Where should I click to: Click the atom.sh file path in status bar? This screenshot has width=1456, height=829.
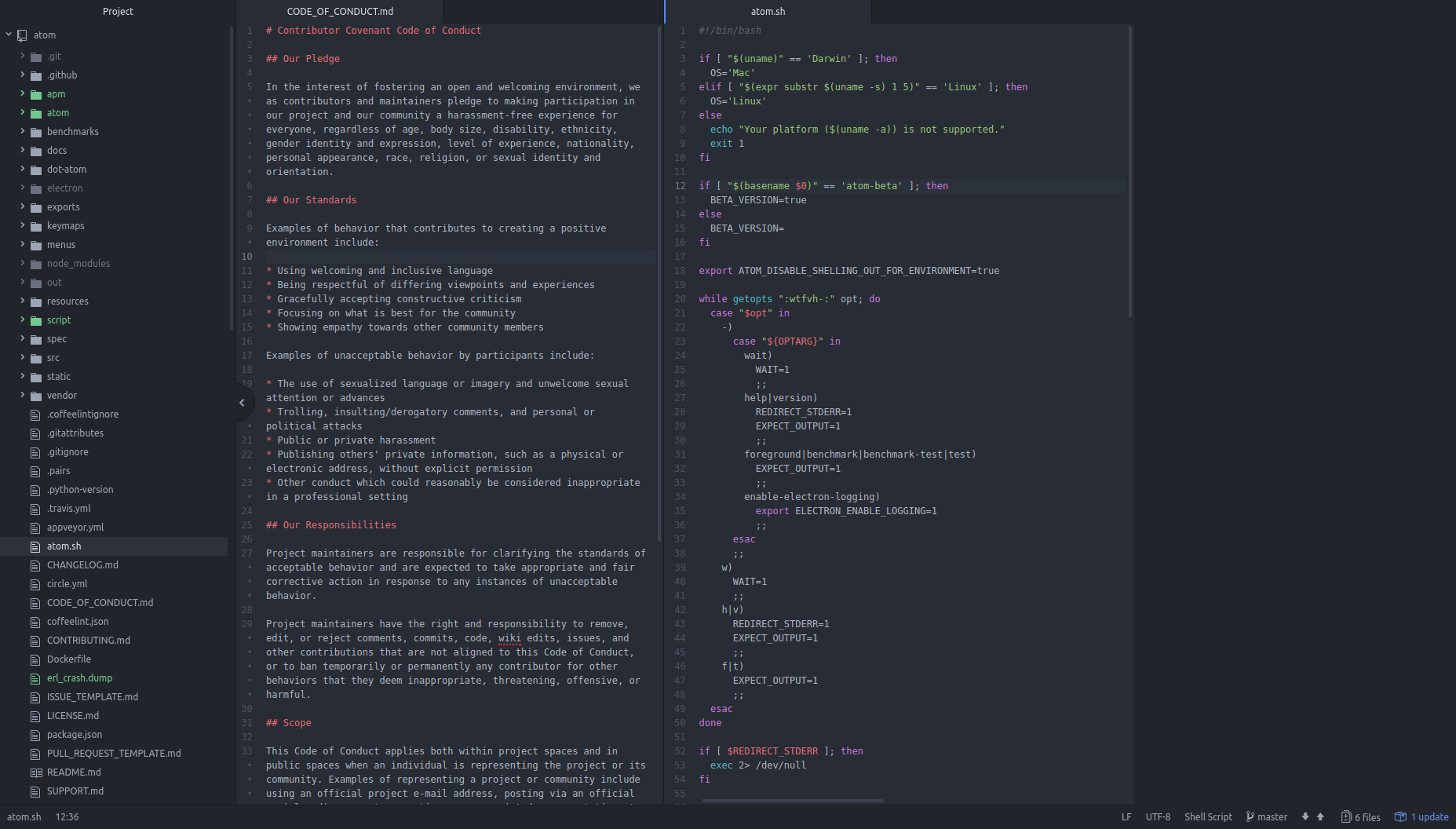(x=24, y=816)
